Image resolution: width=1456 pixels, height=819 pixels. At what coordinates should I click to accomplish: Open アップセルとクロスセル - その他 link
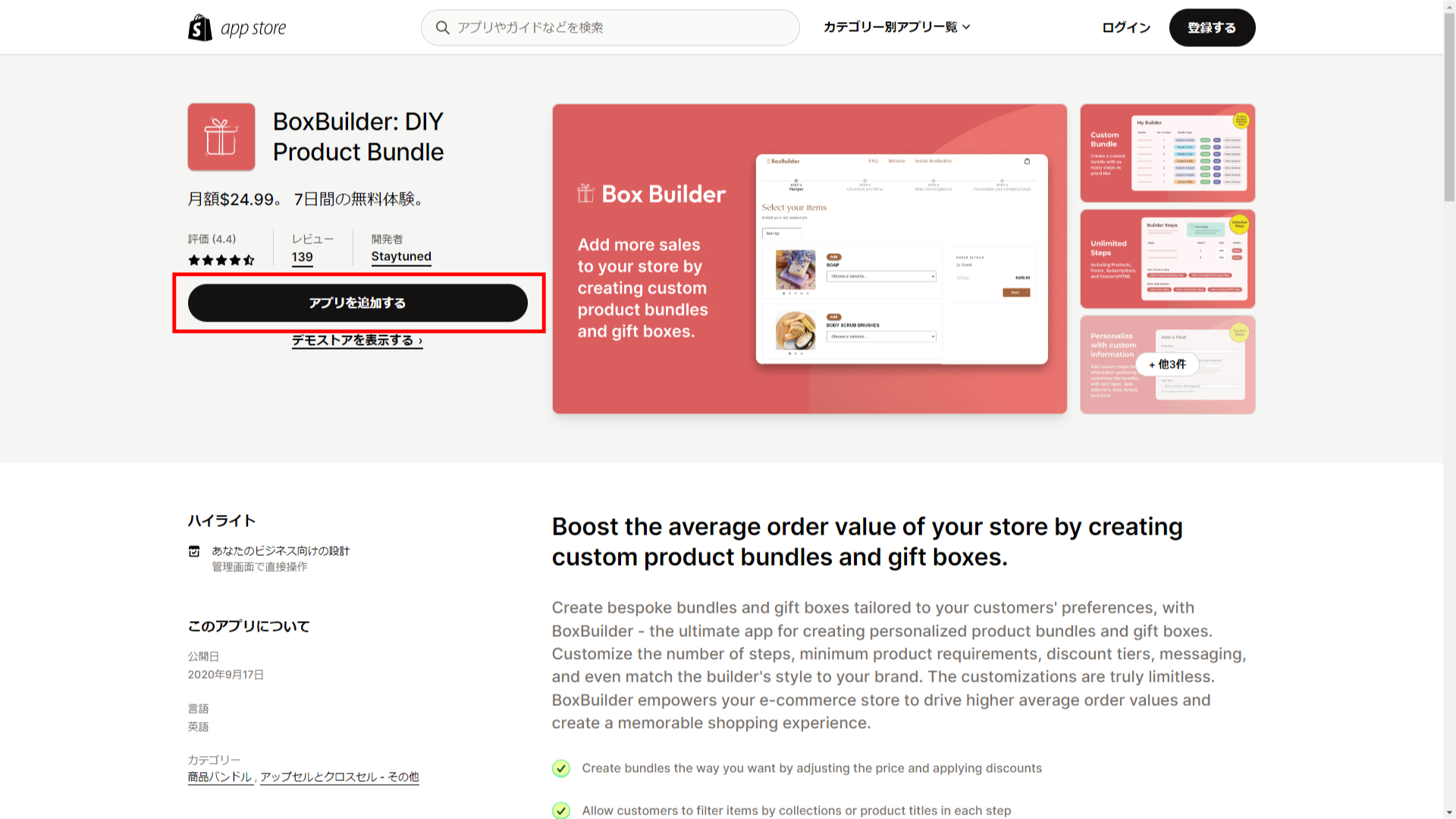[x=339, y=777]
